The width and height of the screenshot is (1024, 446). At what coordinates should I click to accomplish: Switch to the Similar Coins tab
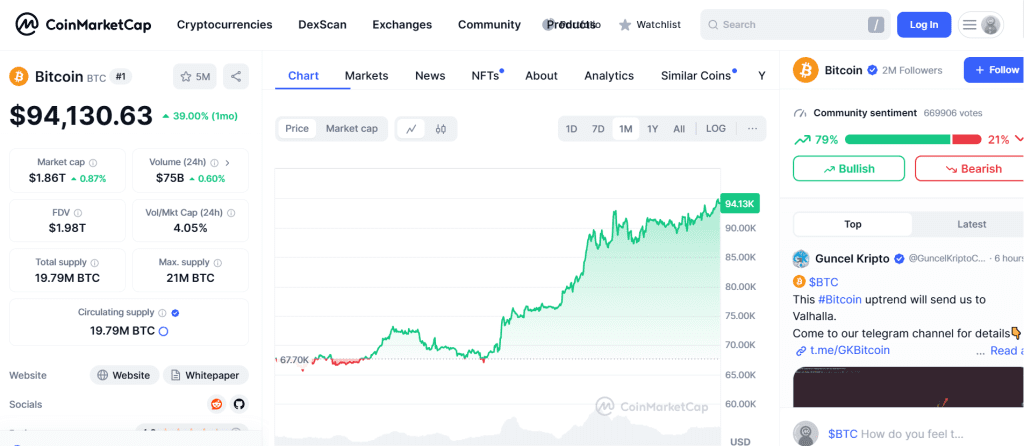coord(696,76)
